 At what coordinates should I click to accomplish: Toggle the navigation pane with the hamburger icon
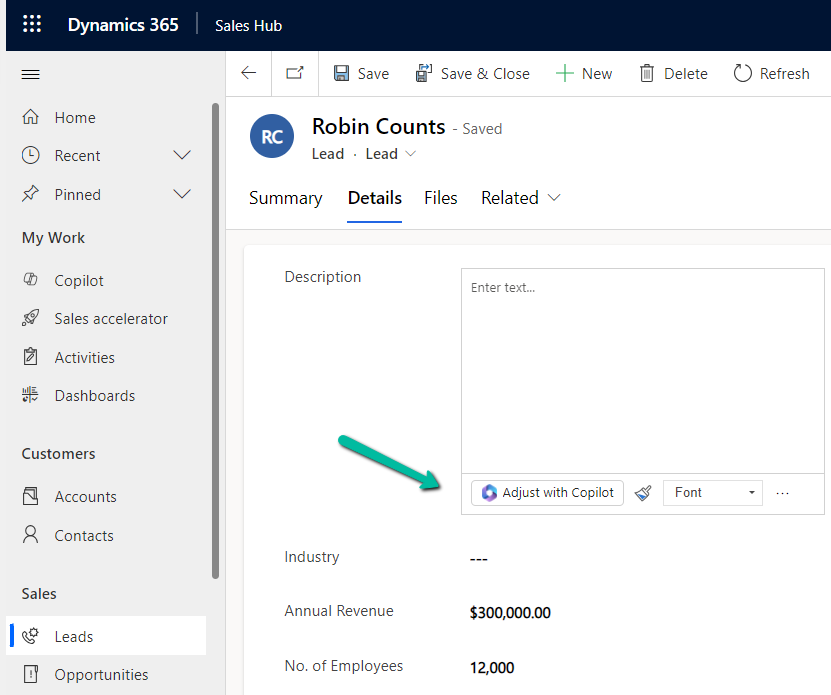(x=29, y=73)
